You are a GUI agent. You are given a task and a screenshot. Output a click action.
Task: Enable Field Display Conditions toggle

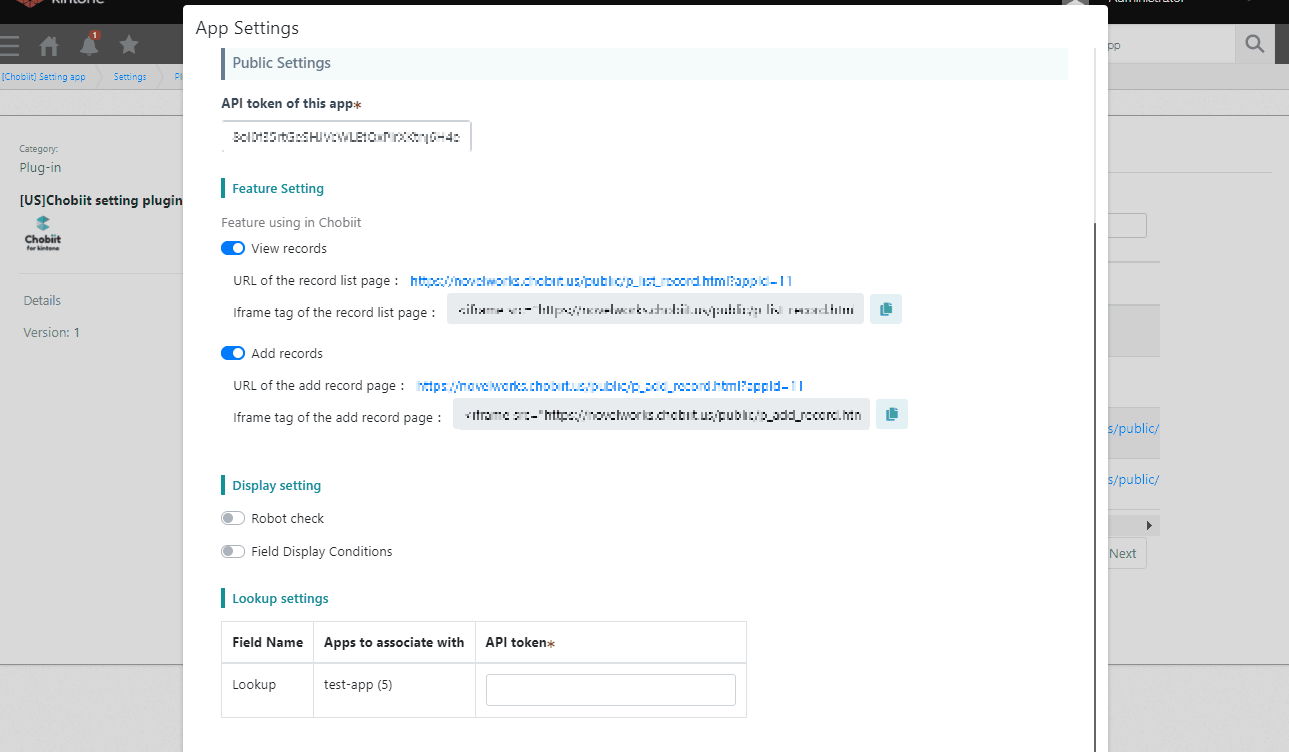click(x=233, y=551)
